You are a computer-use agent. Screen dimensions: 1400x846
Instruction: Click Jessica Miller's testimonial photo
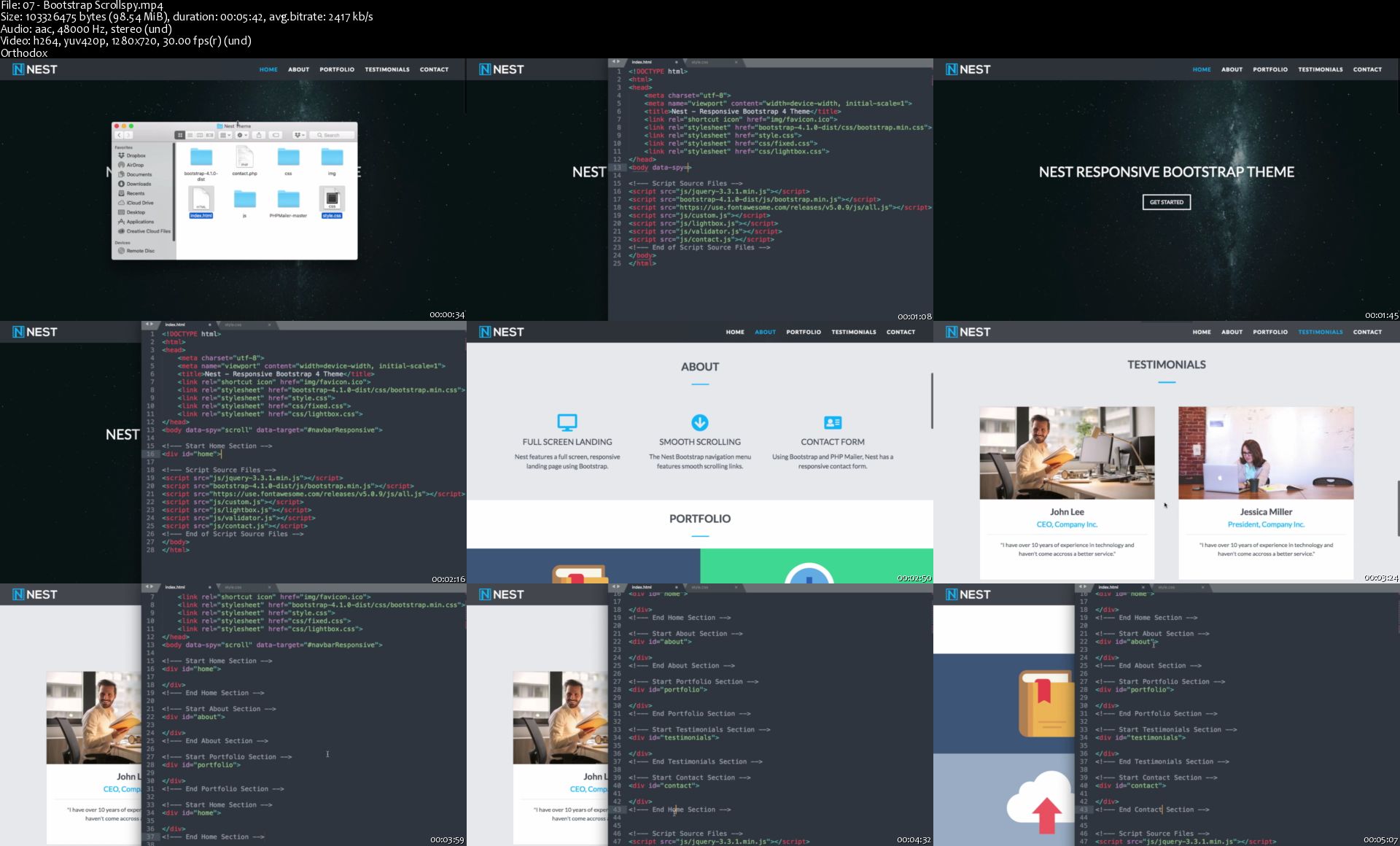(x=1265, y=453)
